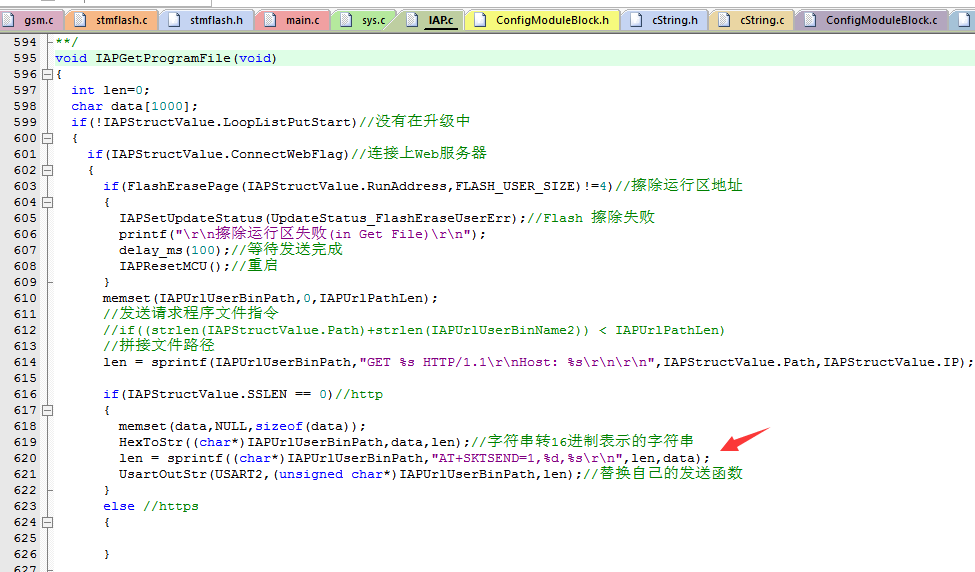Image resolution: width=975 pixels, height=572 pixels.
Task: Click file icon on cString.c tab
Action: (724, 20)
